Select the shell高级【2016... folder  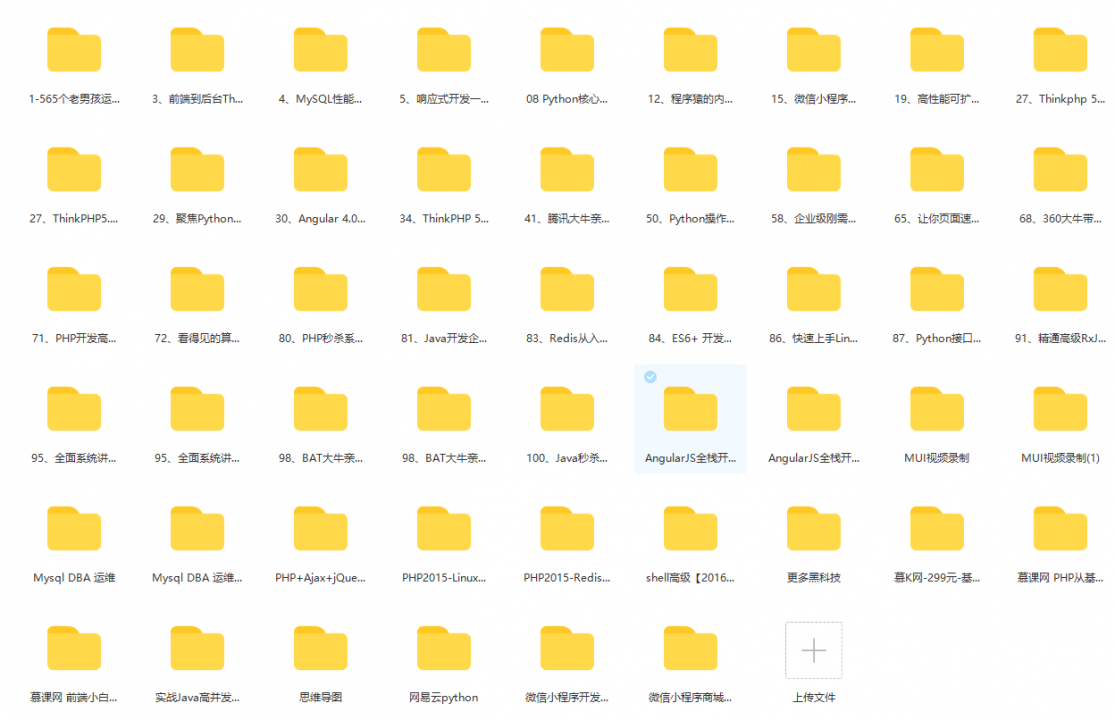tap(690, 529)
